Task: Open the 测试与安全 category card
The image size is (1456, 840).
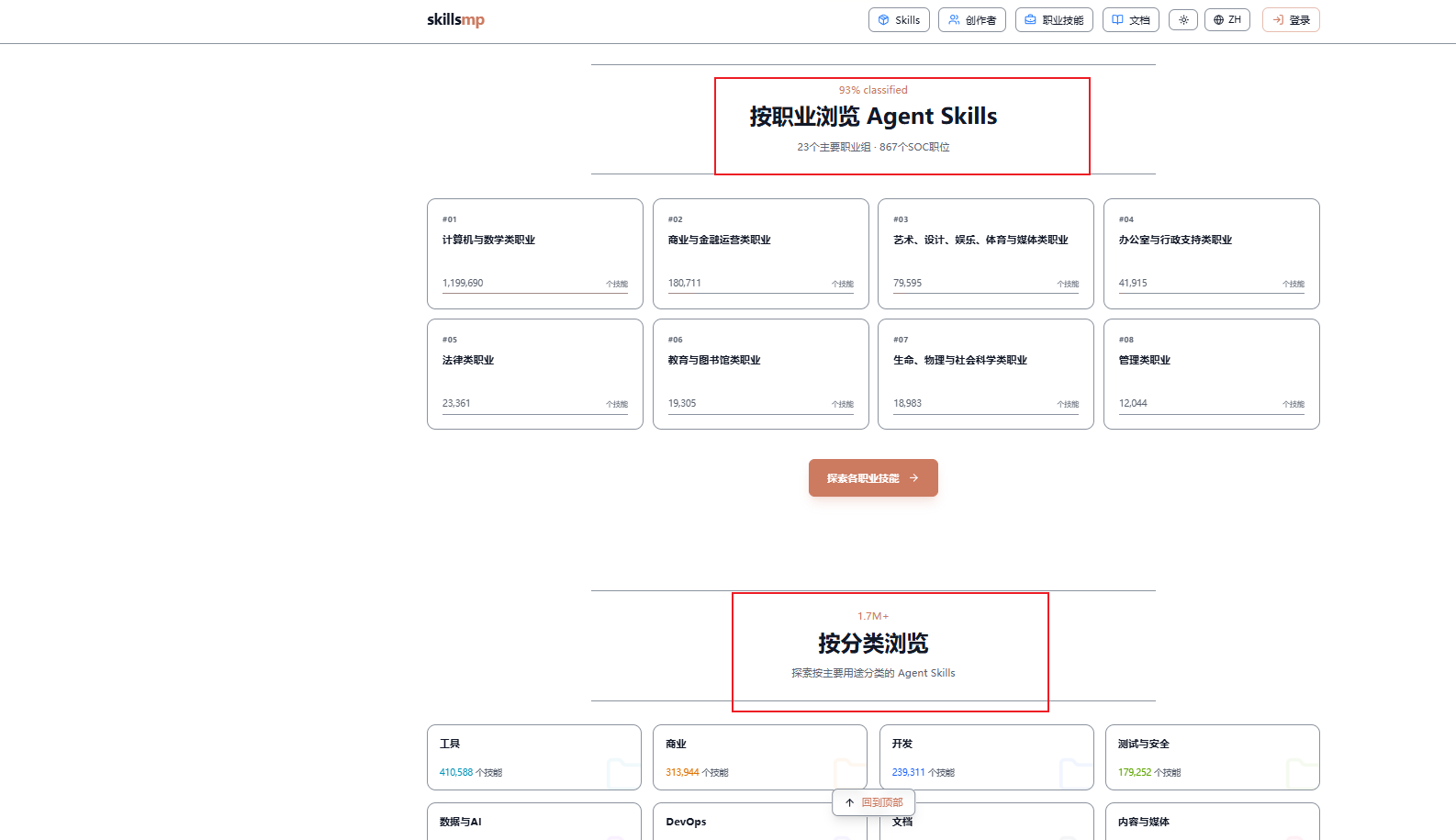Action: pyautogui.click(x=1213, y=757)
